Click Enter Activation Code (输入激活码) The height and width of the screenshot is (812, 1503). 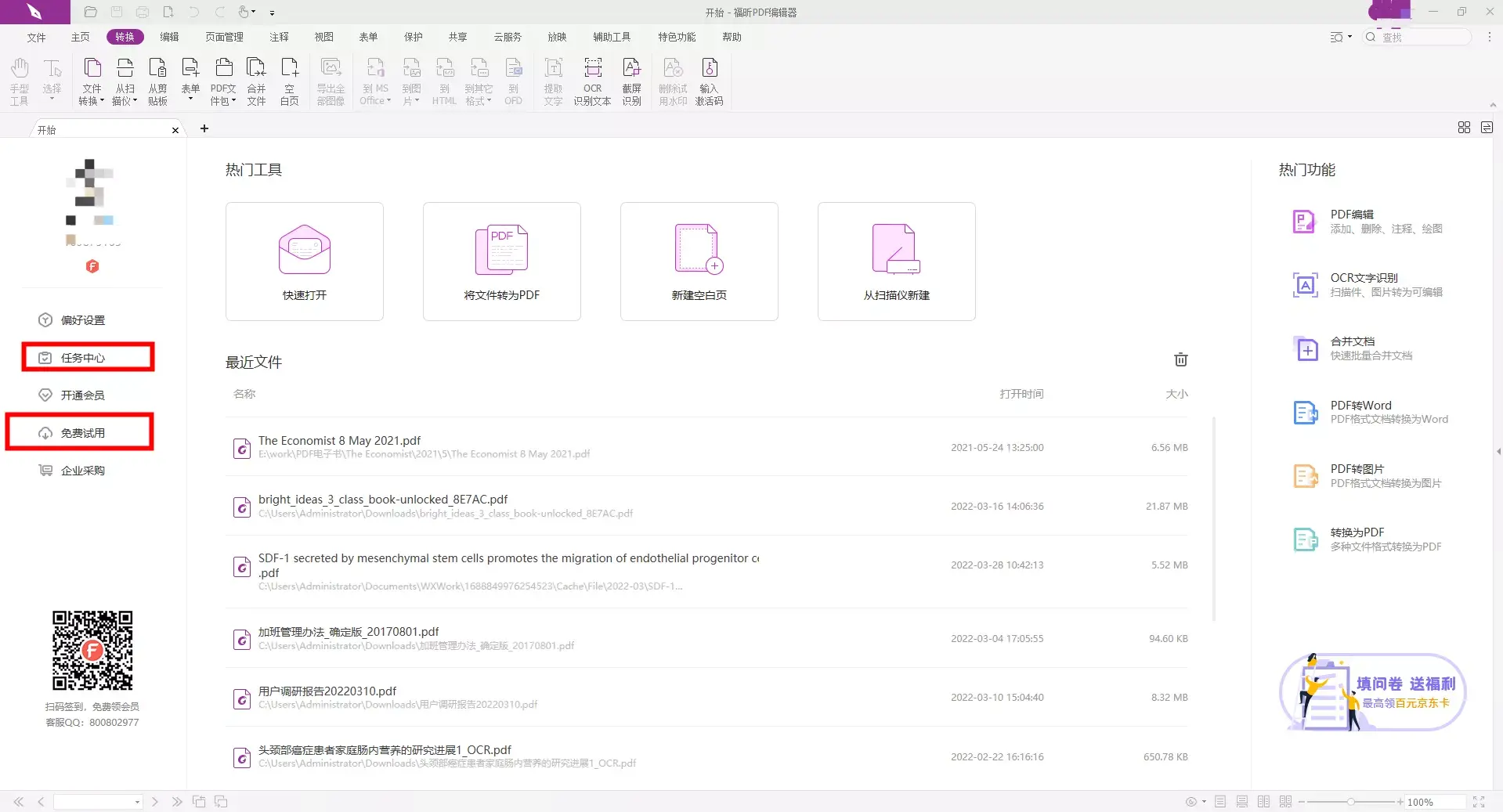pyautogui.click(x=709, y=81)
